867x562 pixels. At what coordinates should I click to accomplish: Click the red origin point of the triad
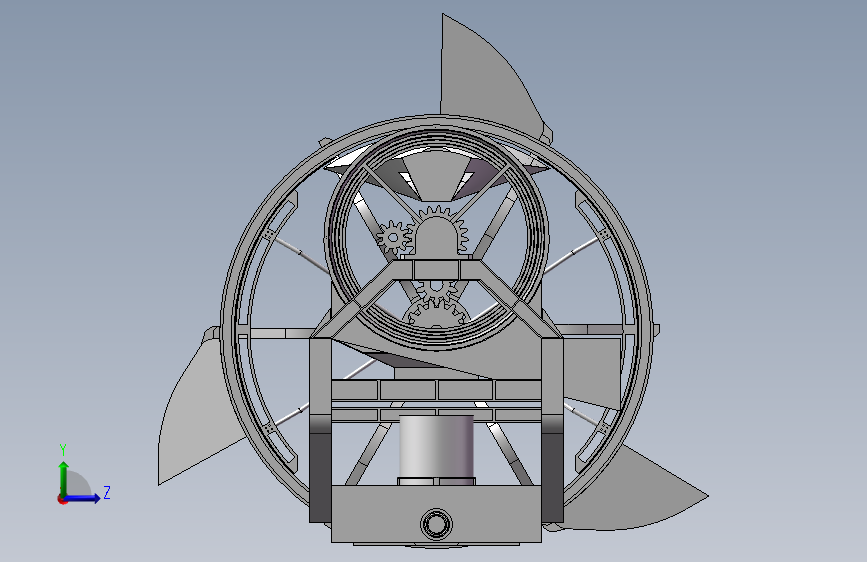(62, 499)
